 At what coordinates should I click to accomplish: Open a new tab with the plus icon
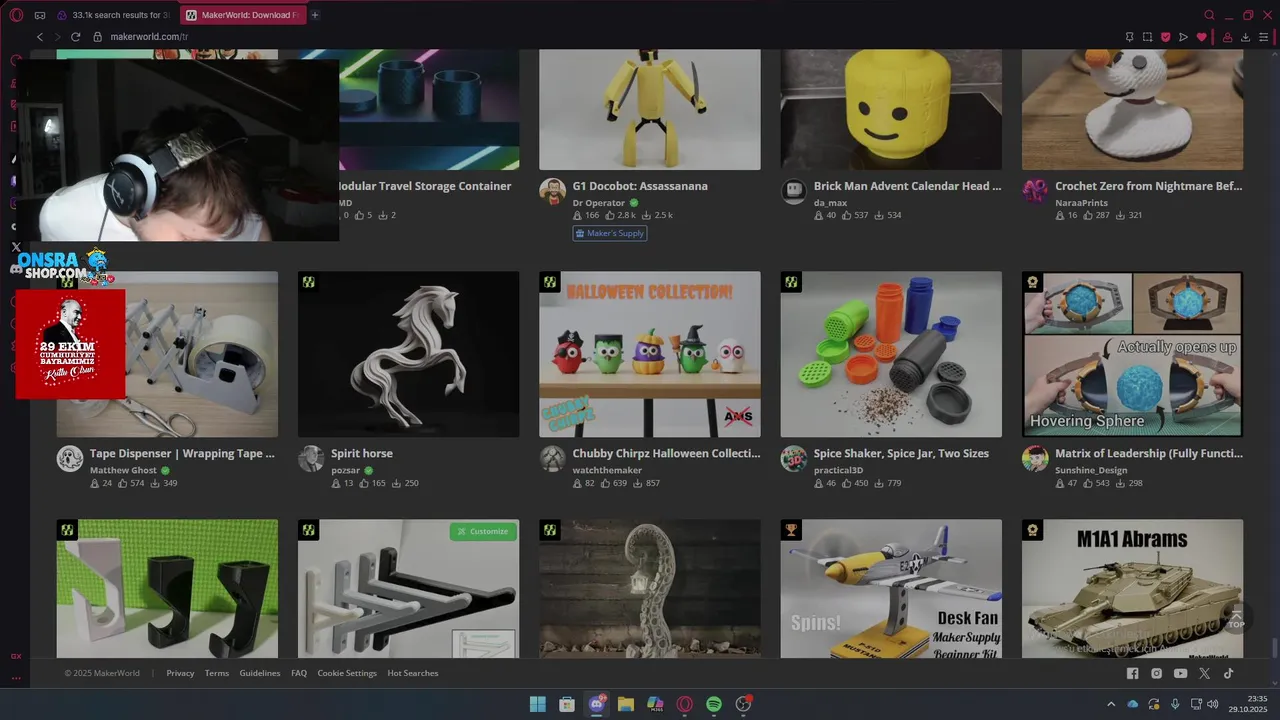point(315,15)
